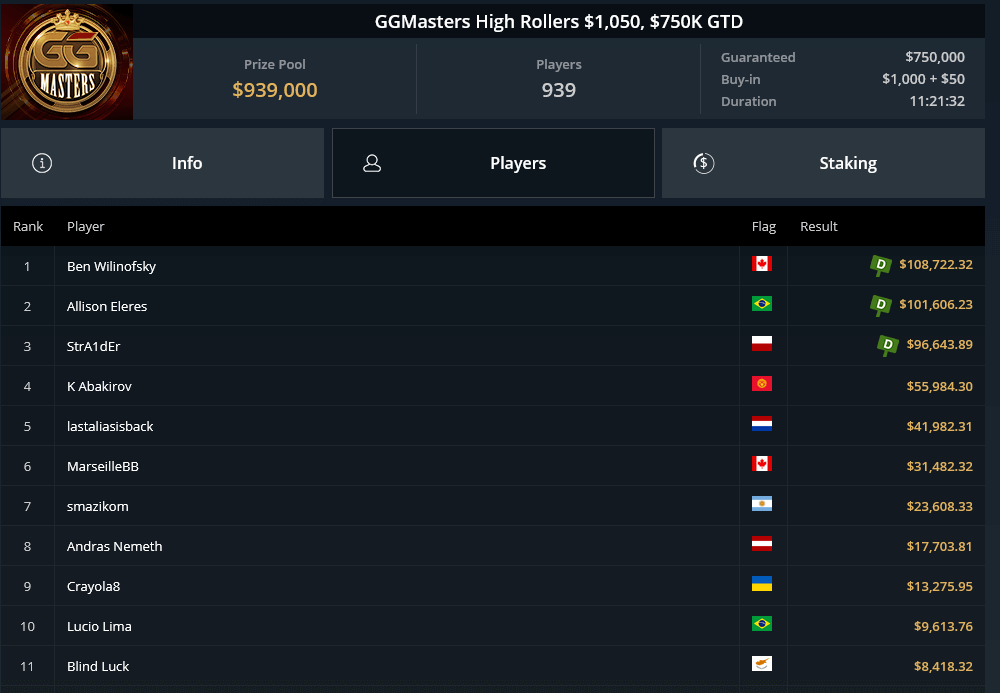The image size is (1000, 693).
Task: Click the info circle icon on the Info tab
Action: 41,162
